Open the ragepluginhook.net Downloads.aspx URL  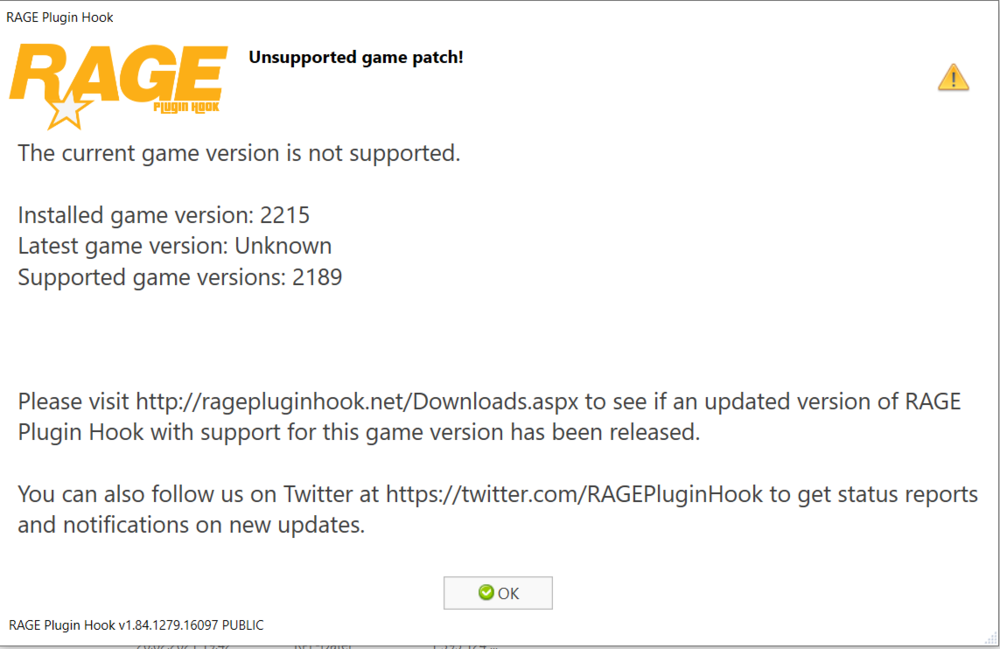357,402
